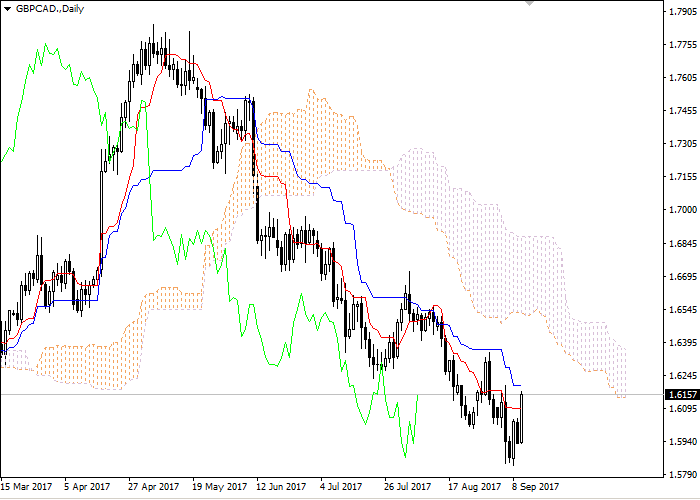The height and width of the screenshot is (500, 700).
Task: Click the 1.7000 price axis label
Action: click(x=683, y=210)
